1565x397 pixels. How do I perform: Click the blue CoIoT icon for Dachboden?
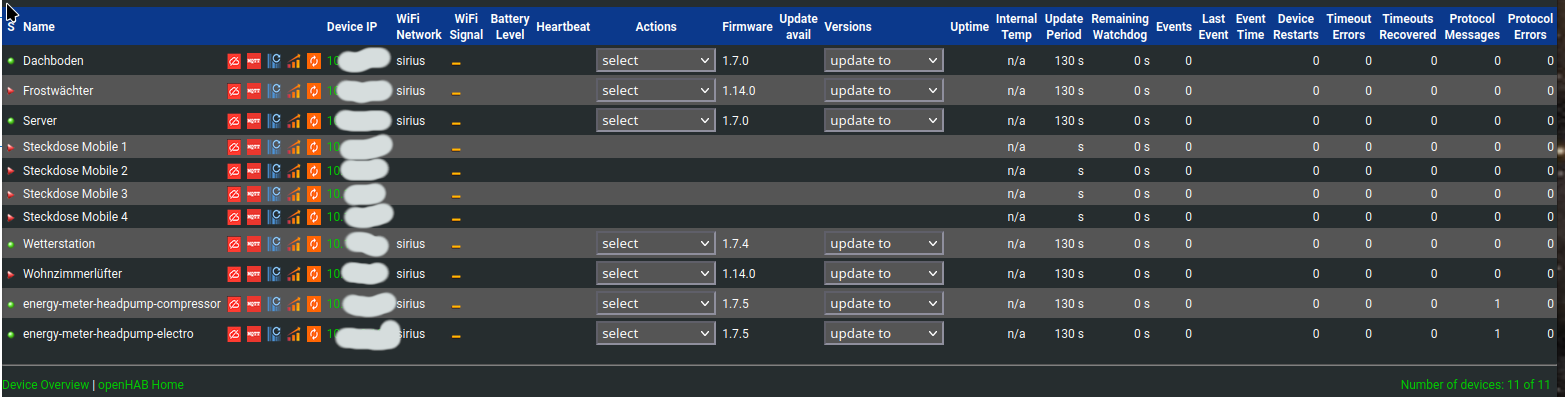[274, 61]
